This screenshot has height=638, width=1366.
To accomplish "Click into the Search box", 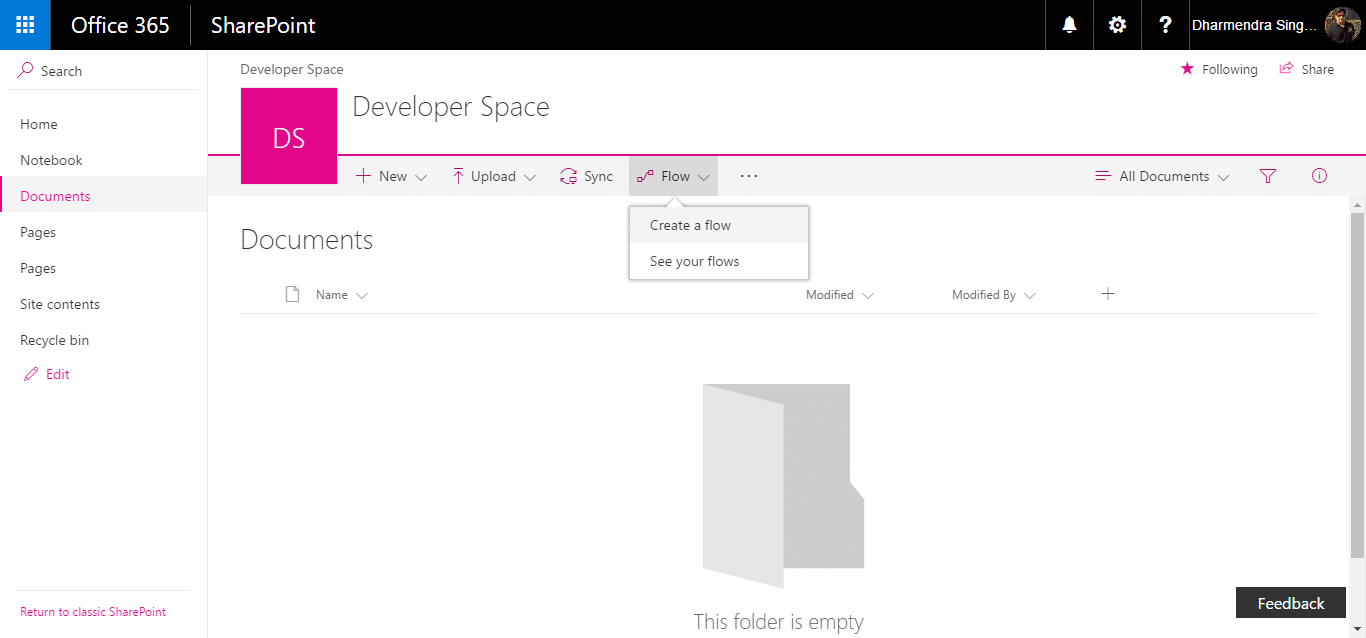I will (x=104, y=70).
